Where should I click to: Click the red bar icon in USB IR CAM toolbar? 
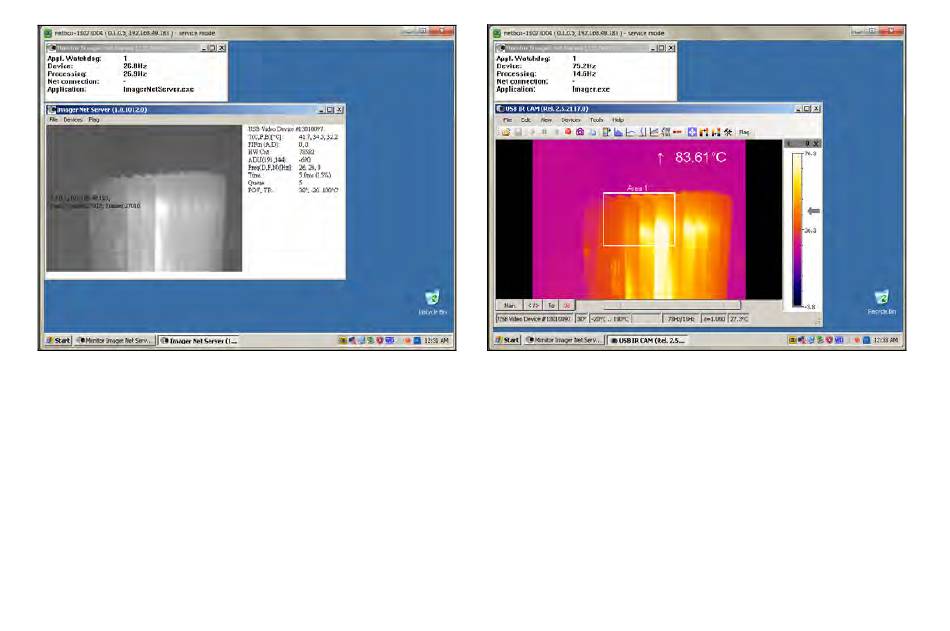pos(677,132)
